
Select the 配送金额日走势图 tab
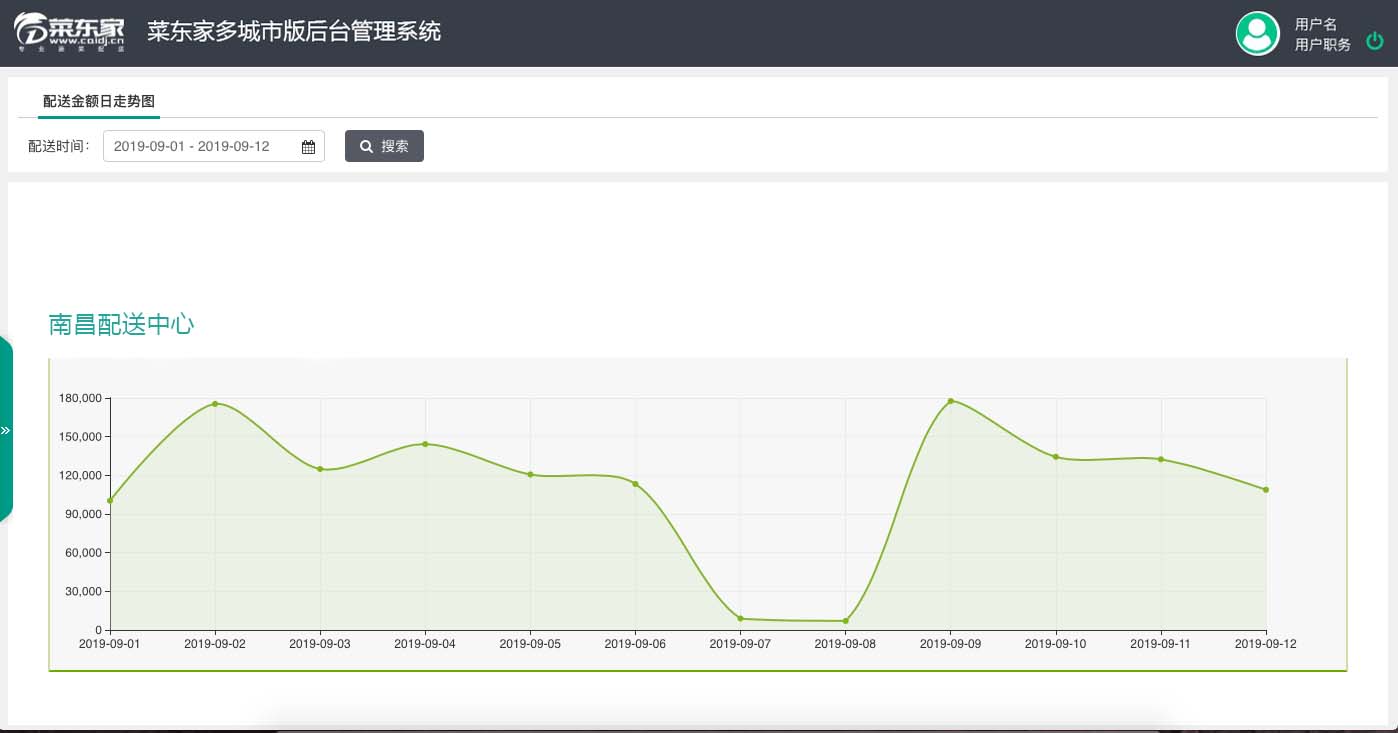(x=98, y=102)
